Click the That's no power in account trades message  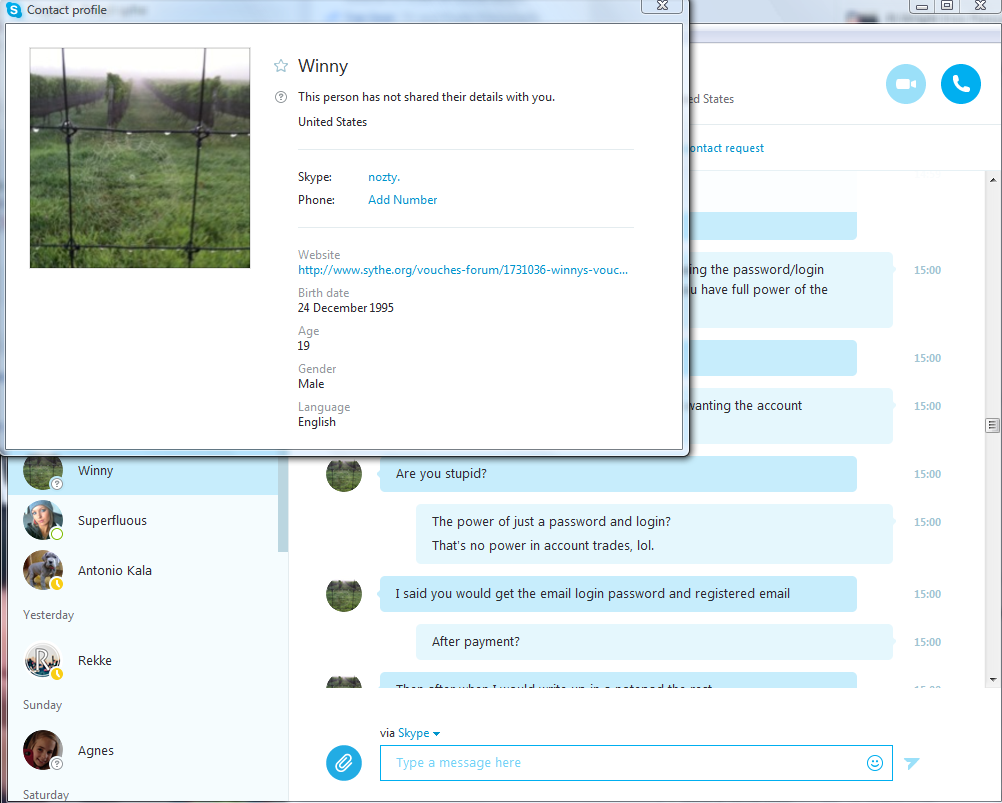pyautogui.click(x=543, y=546)
